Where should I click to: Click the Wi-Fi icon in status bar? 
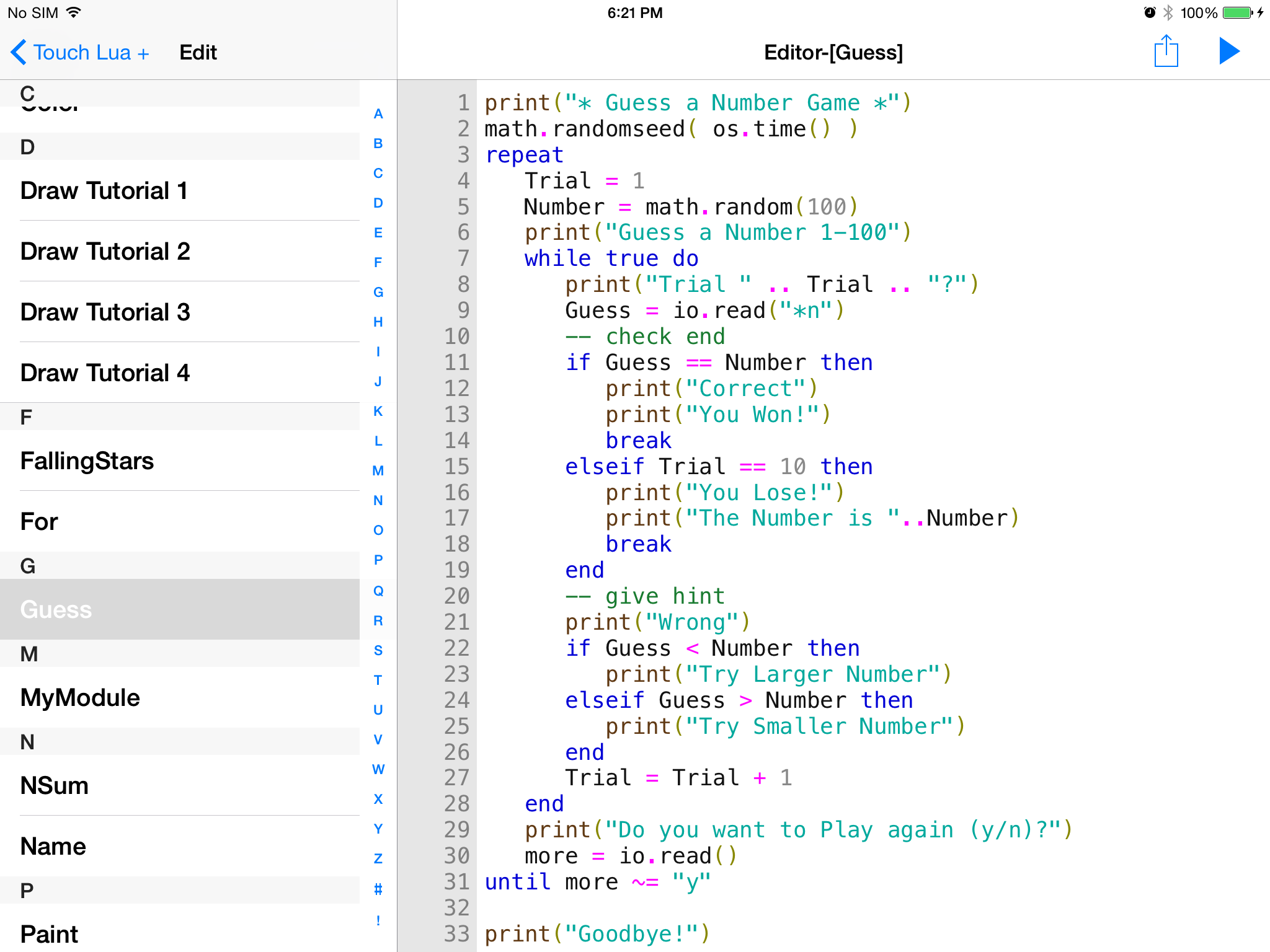(x=73, y=12)
